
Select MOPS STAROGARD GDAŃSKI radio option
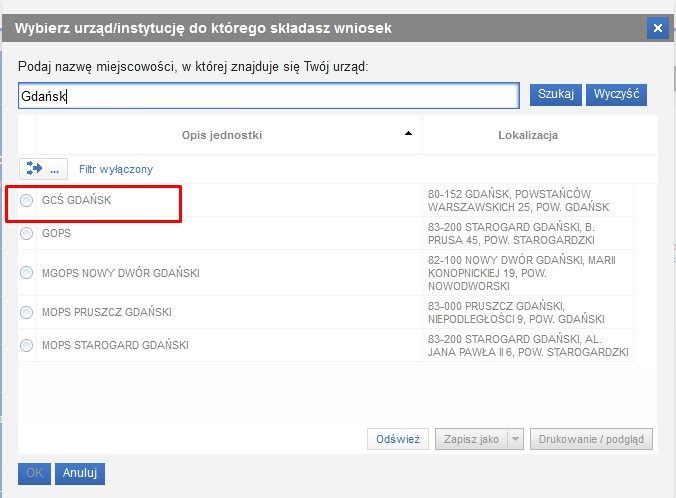click(27, 346)
